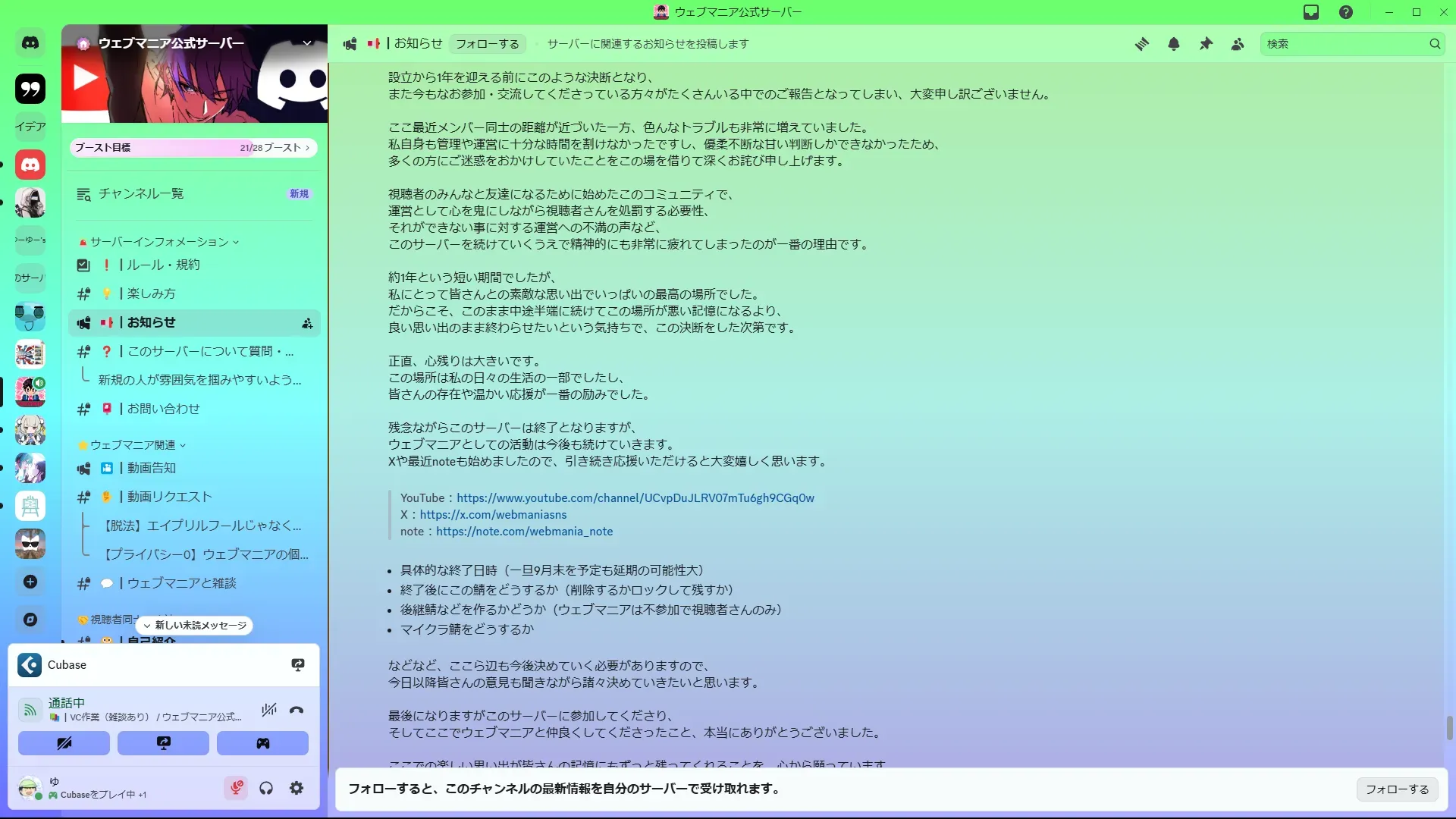Open Discord direct messages home
Image resolution: width=1456 pixels, height=819 pixels.
point(30,43)
